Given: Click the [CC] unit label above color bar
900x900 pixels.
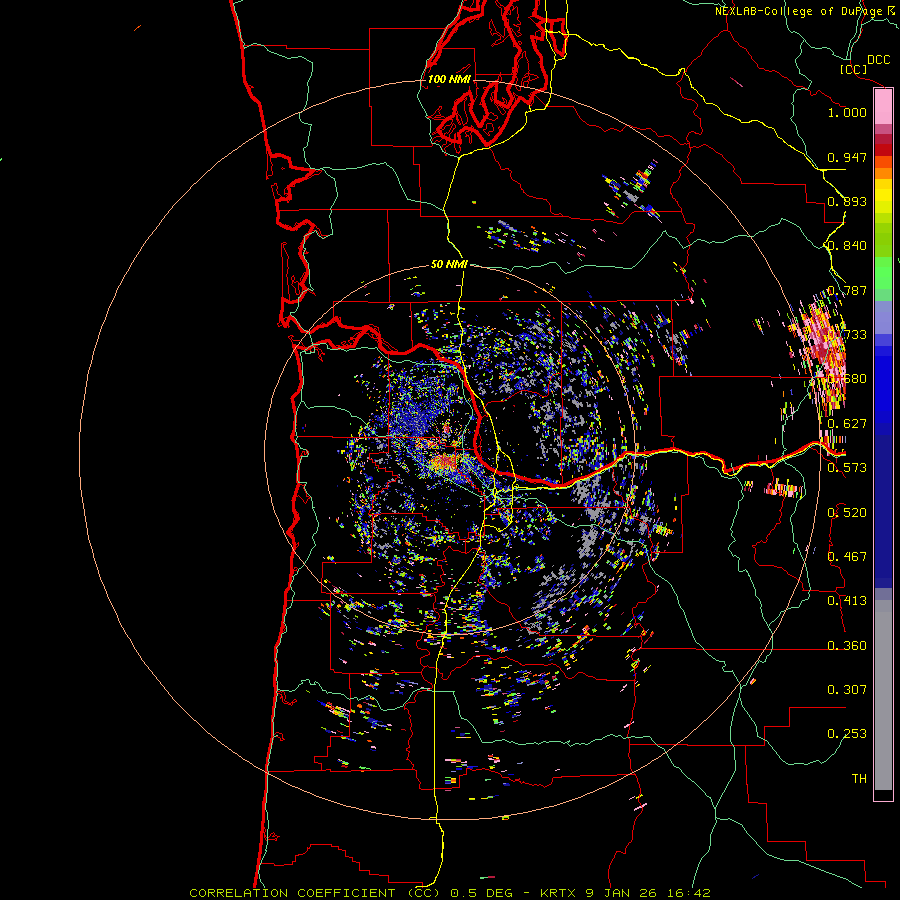Looking at the screenshot, I should point(853,69).
